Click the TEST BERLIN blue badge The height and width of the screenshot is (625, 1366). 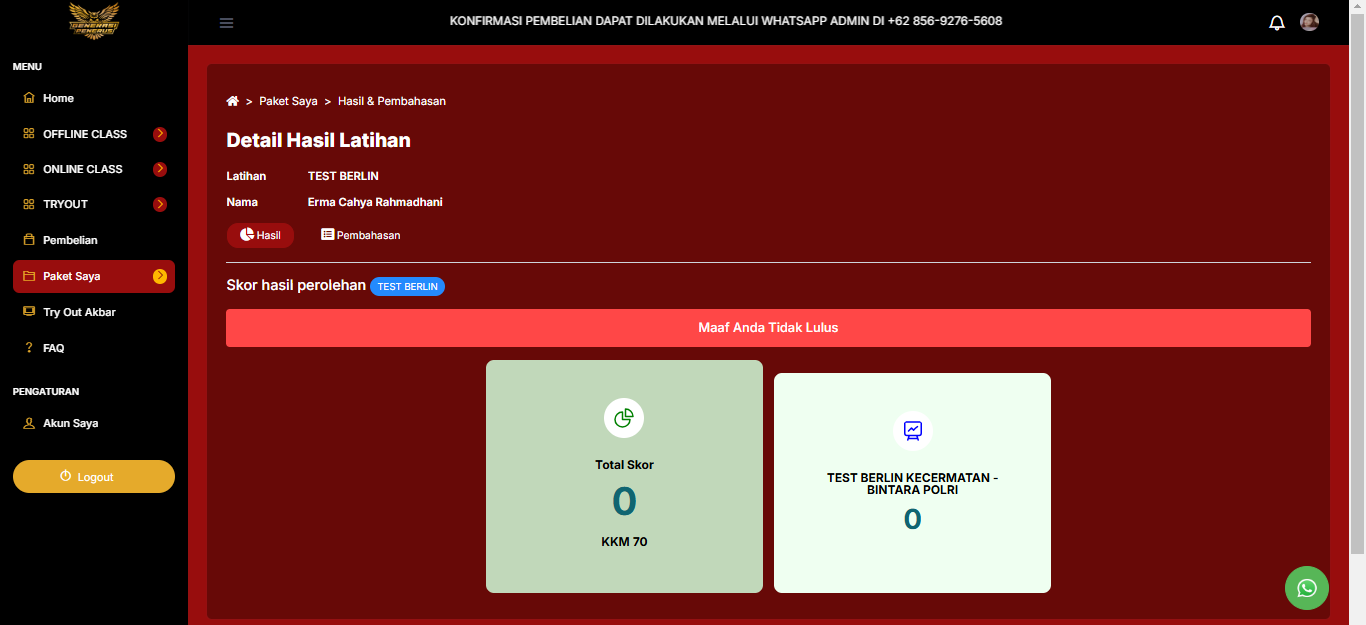(408, 286)
